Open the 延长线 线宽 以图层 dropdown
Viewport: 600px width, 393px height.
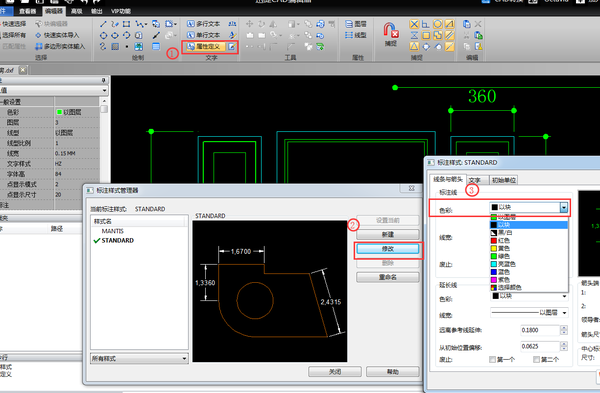(529, 313)
